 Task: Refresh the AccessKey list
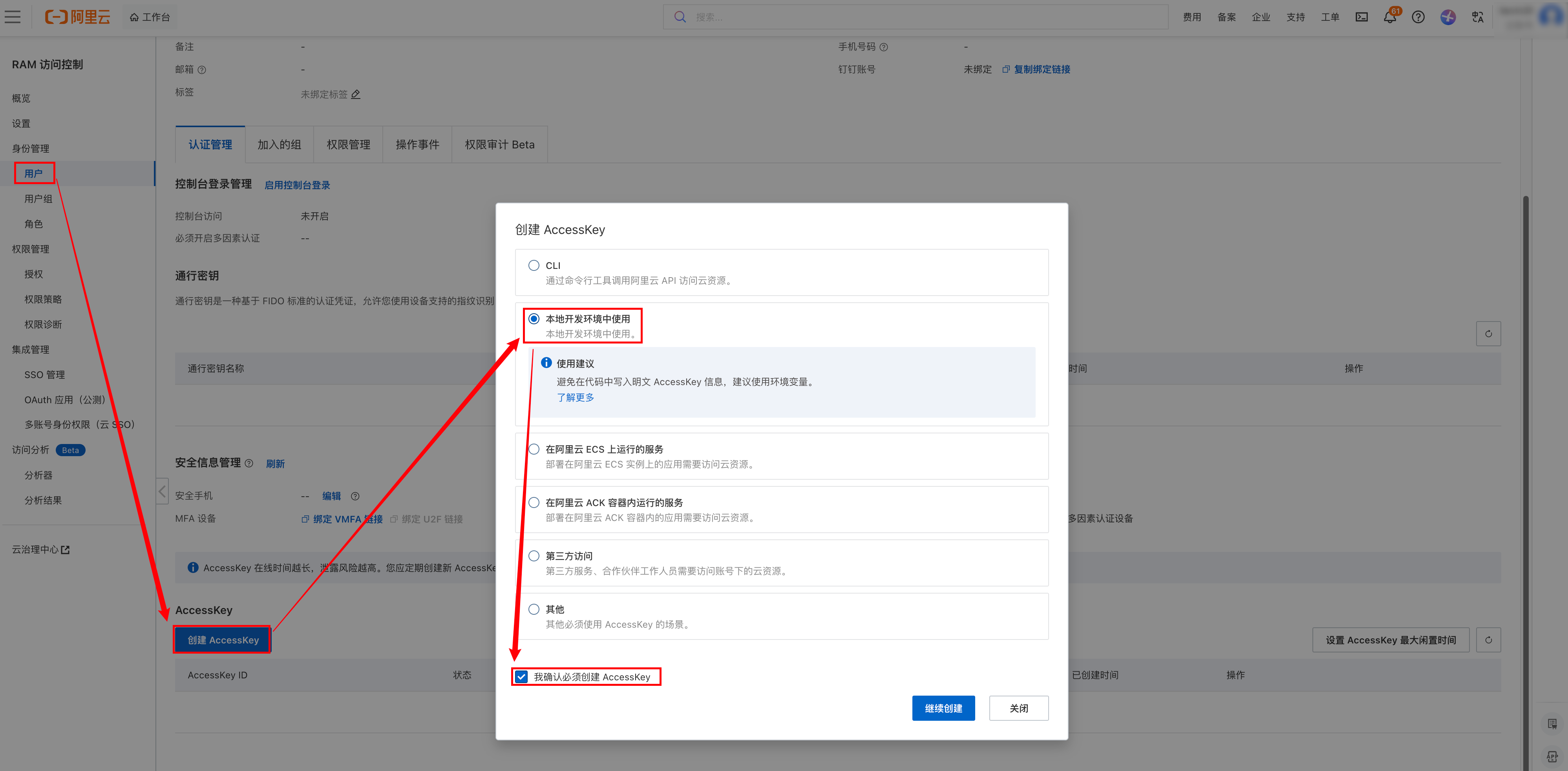coord(1488,640)
